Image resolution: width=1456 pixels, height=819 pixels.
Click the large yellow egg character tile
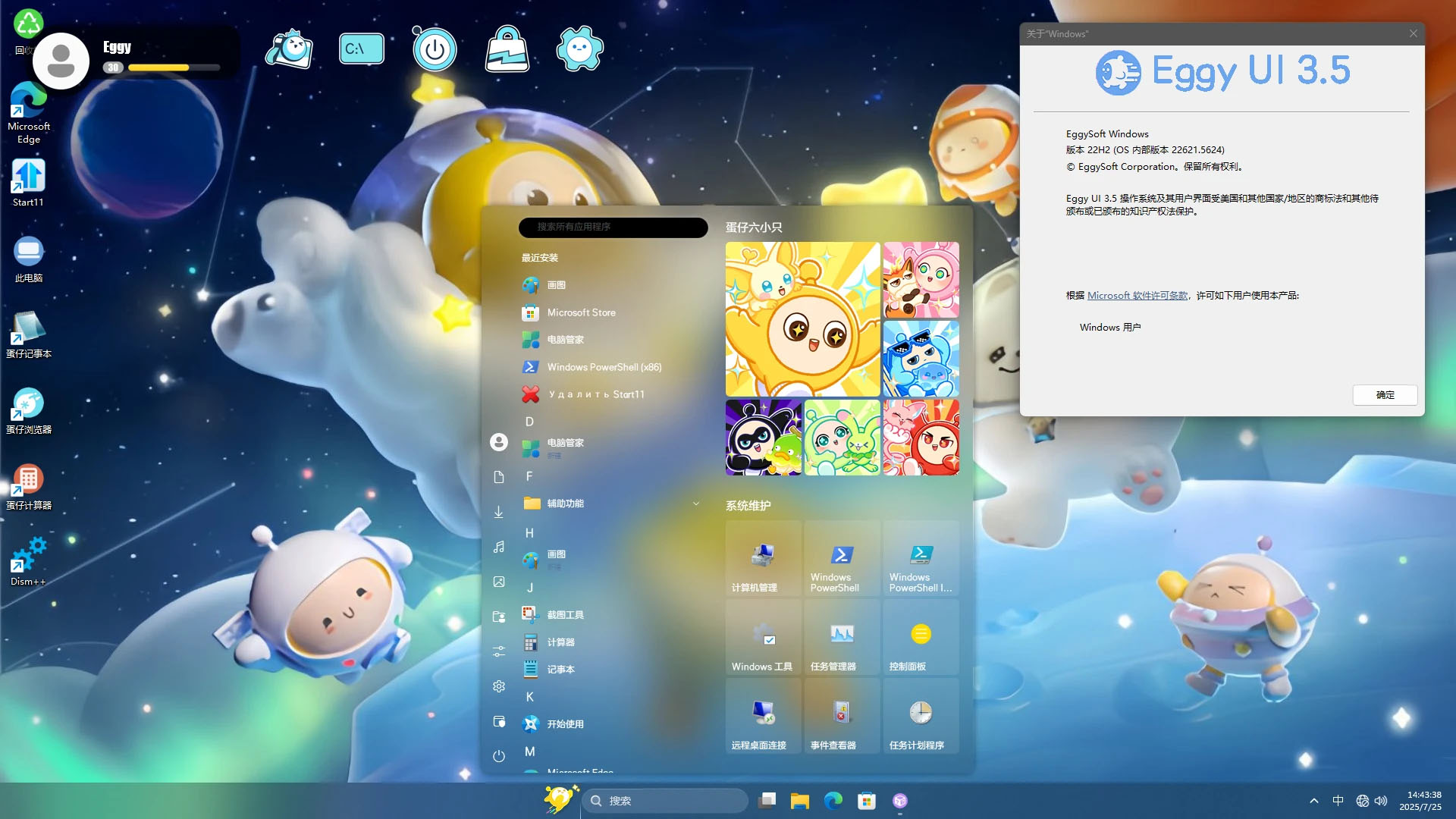(803, 319)
